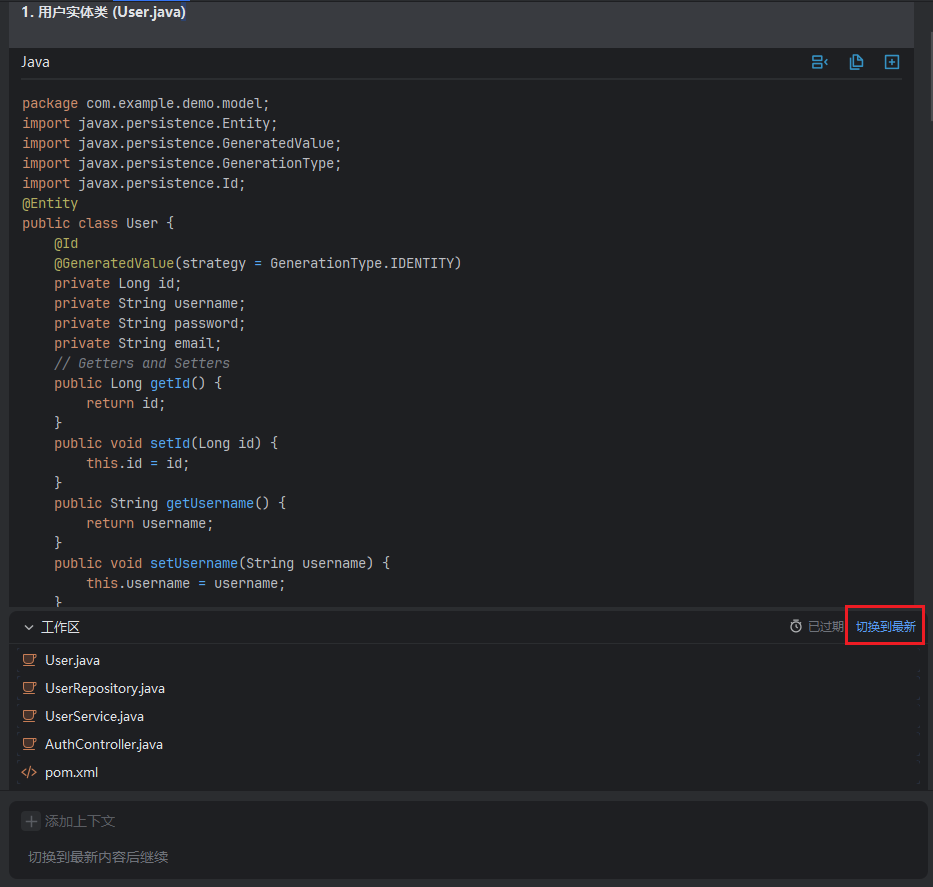Collapse the 工作区 section

[x=29, y=627]
